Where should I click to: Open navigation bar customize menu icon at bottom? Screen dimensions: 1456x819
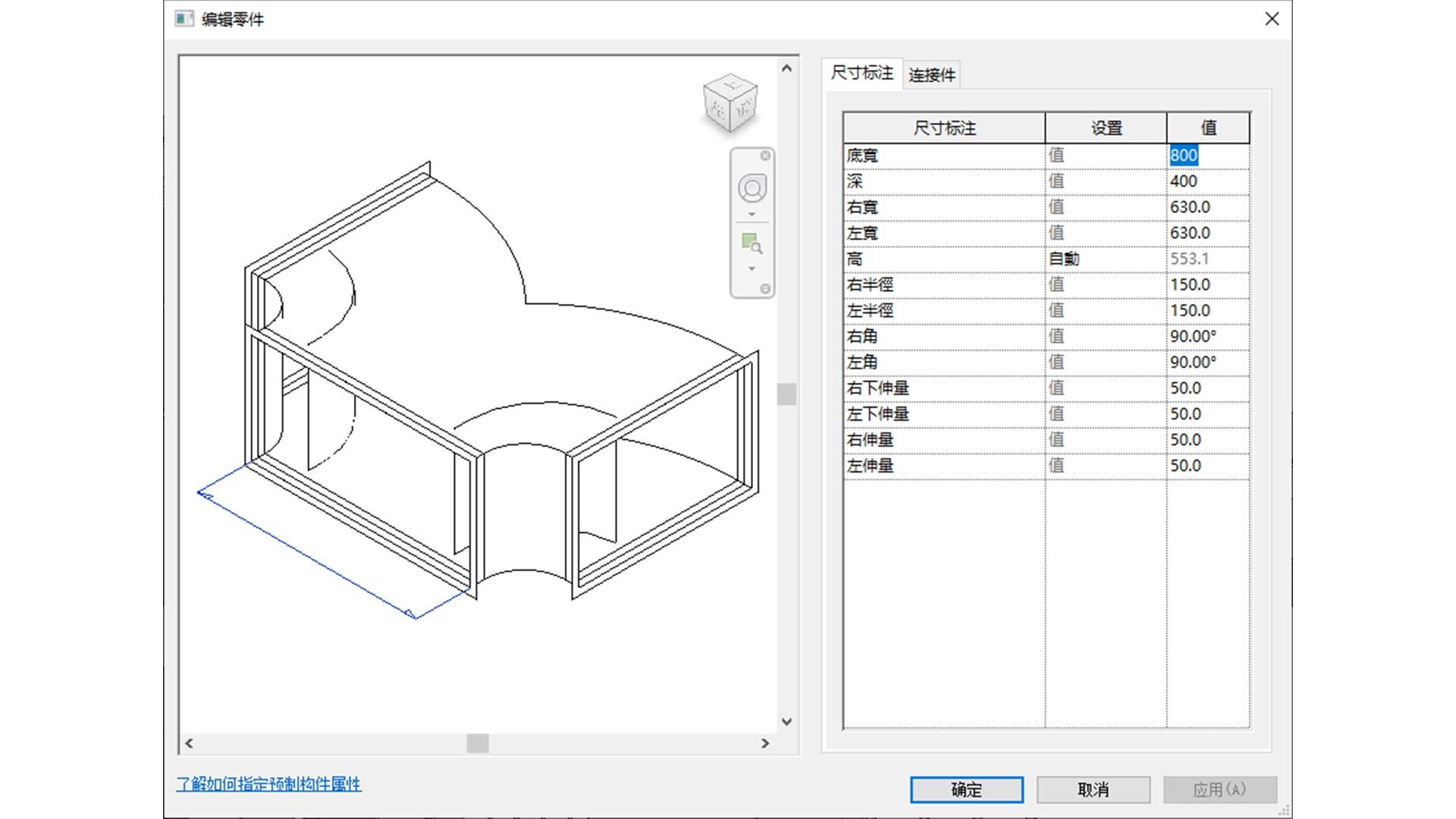click(765, 289)
